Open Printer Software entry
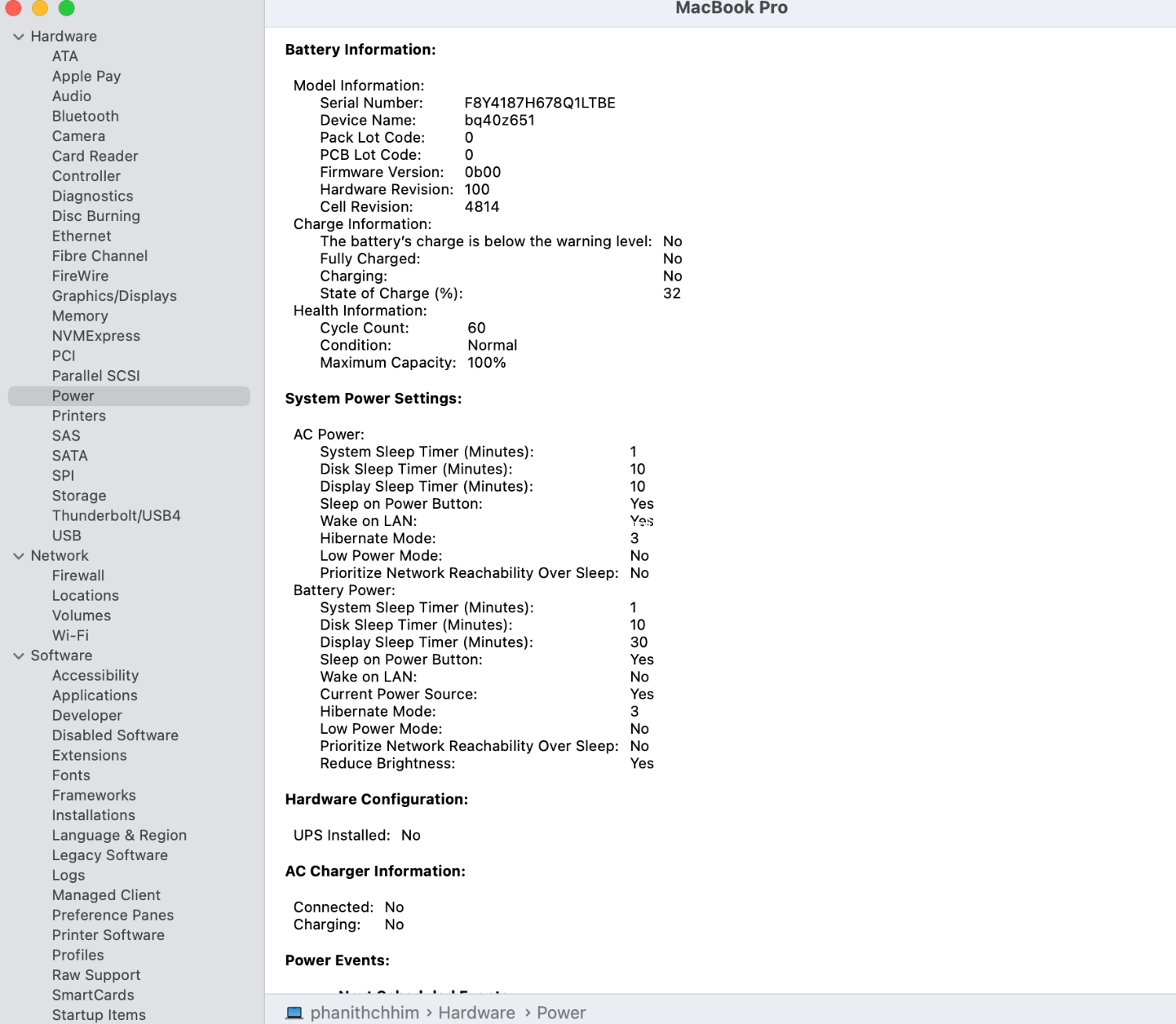The height and width of the screenshot is (1024, 1176). coord(108,935)
